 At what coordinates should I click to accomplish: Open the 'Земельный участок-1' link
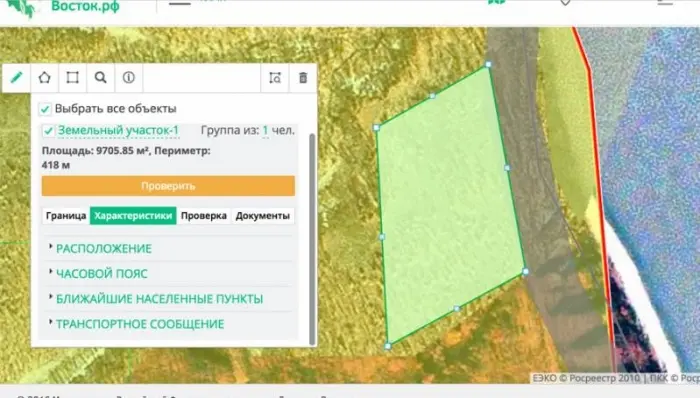(x=118, y=130)
